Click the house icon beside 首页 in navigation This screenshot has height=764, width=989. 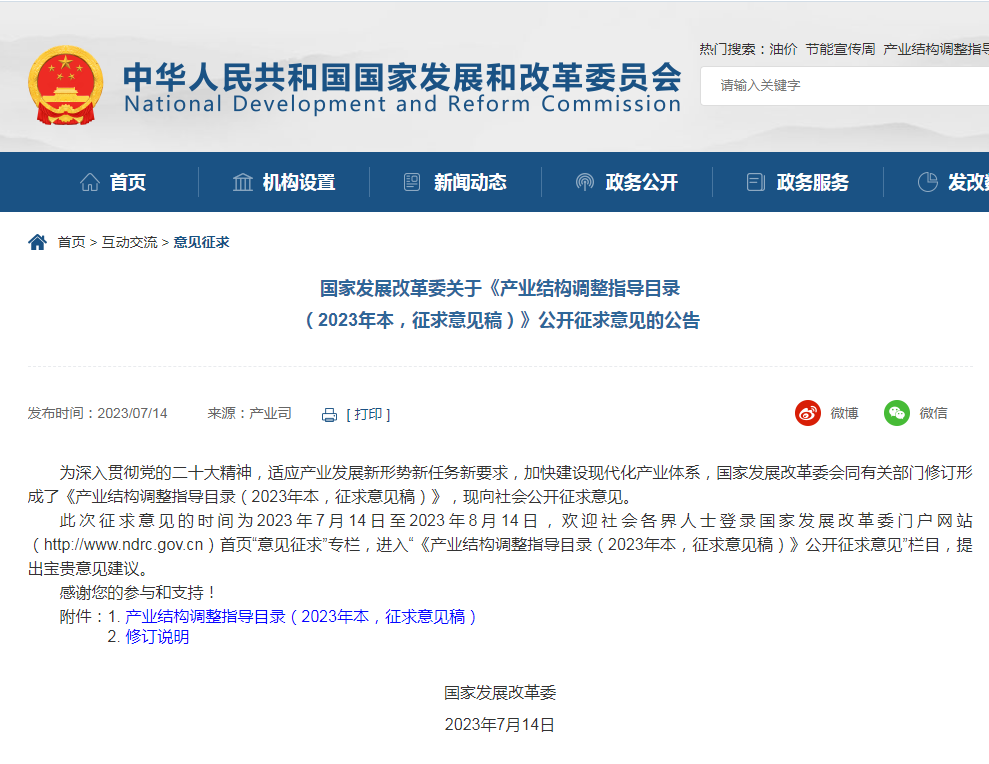coord(90,182)
